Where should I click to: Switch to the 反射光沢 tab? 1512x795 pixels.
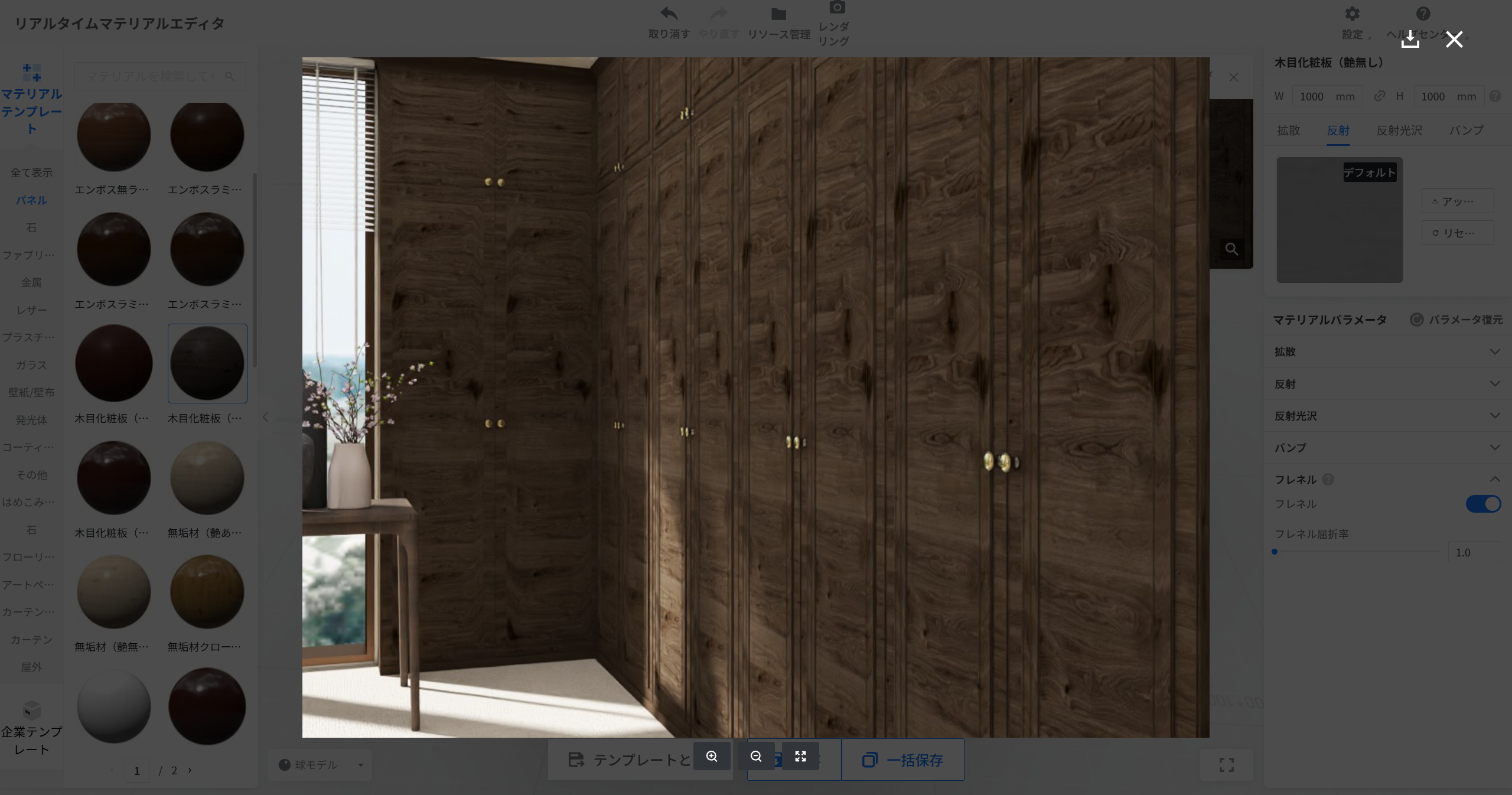click(1399, 131)
